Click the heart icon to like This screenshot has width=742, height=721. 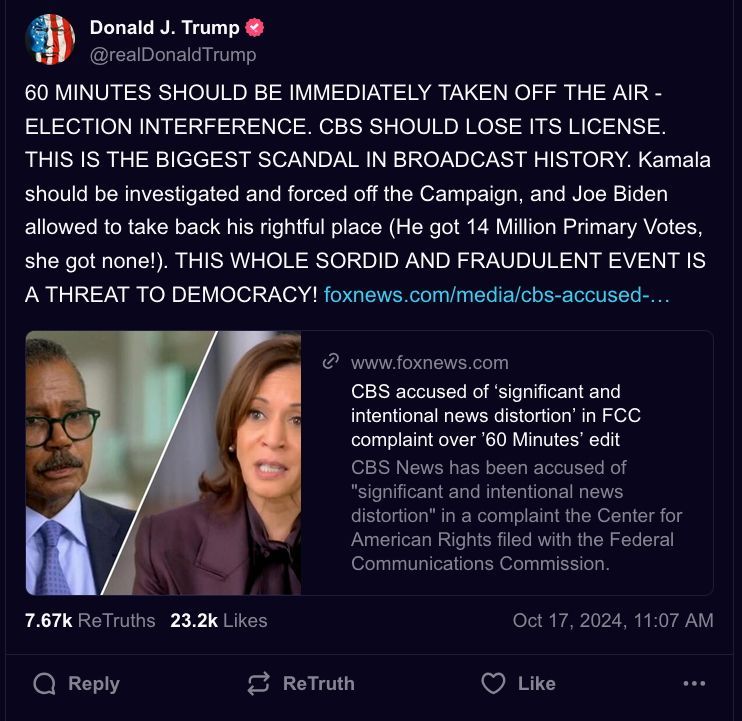pos(493,684)
